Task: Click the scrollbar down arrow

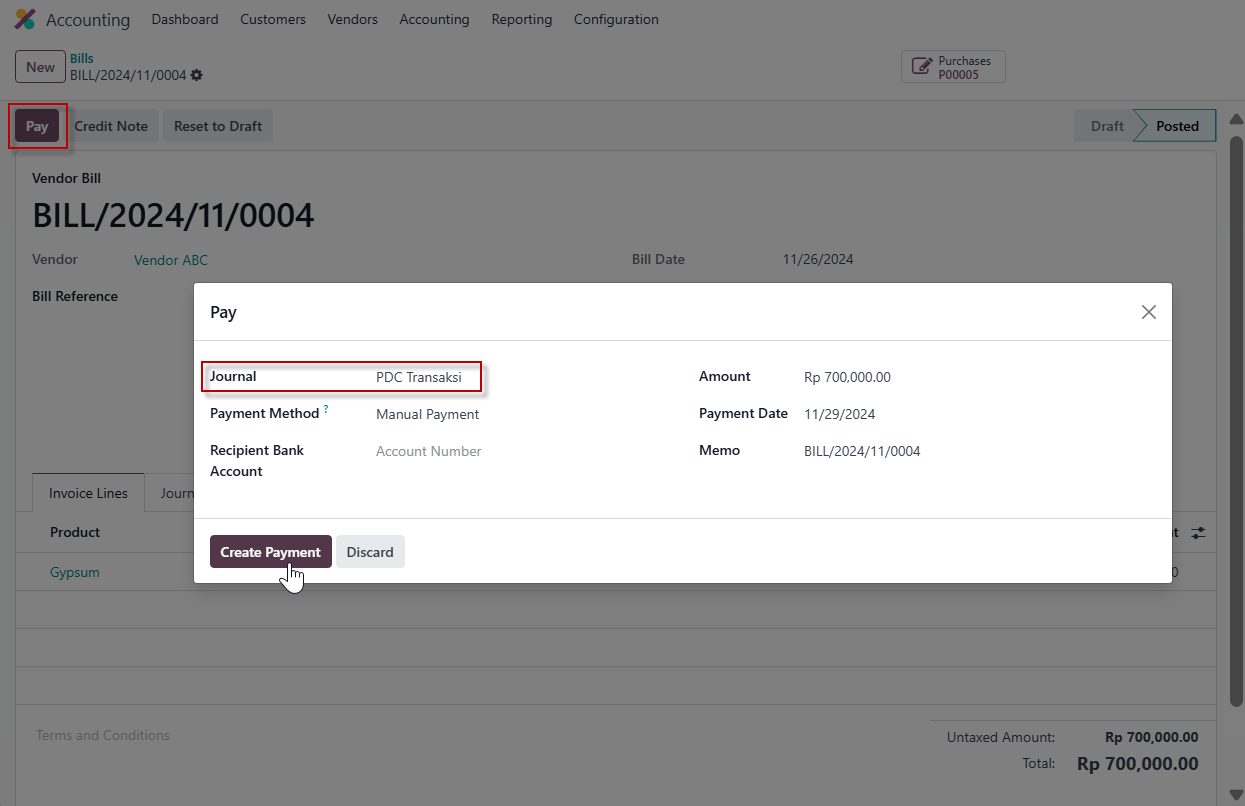Action: pyautogui.click(x=1235, y=794)
